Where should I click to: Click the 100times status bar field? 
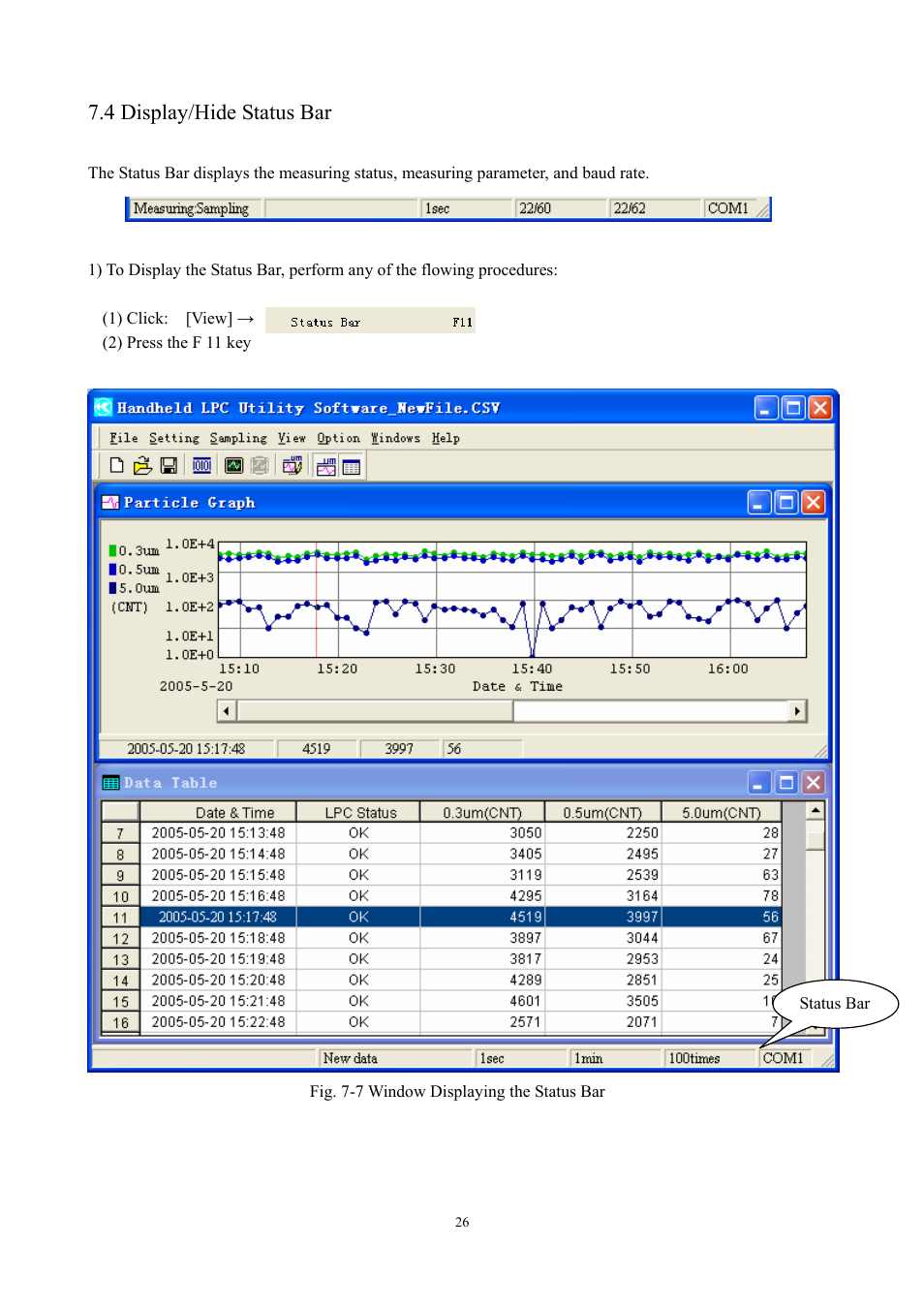coord(710,1058)
